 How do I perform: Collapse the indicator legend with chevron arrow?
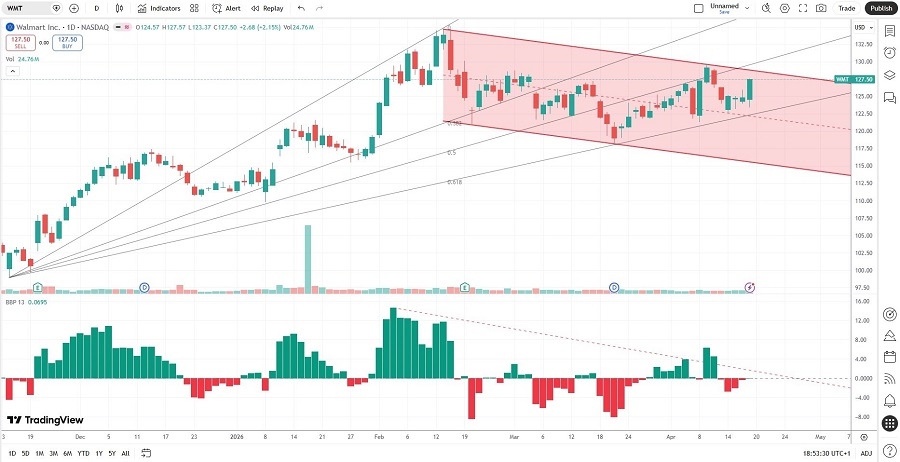(x=13, y=71)
